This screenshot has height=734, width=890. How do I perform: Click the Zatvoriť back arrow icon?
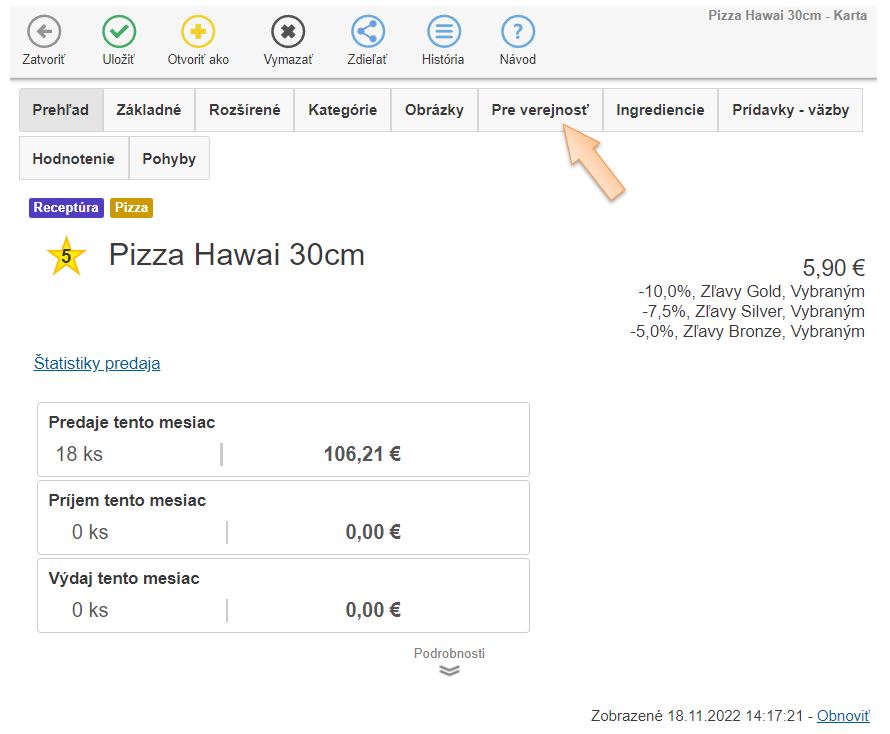[43, 32]
